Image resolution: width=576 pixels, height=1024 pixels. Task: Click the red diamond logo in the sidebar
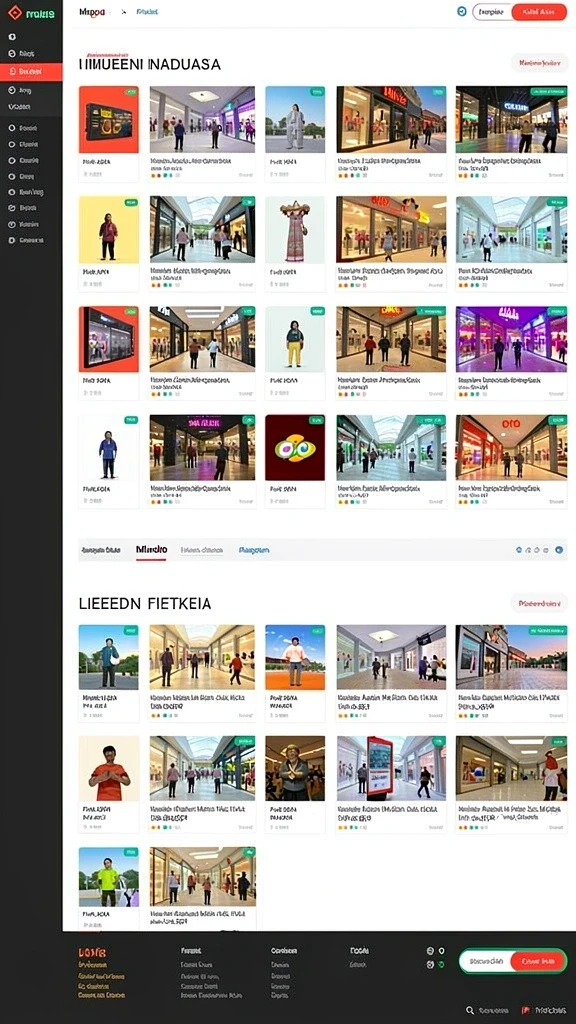coord(14,12)
